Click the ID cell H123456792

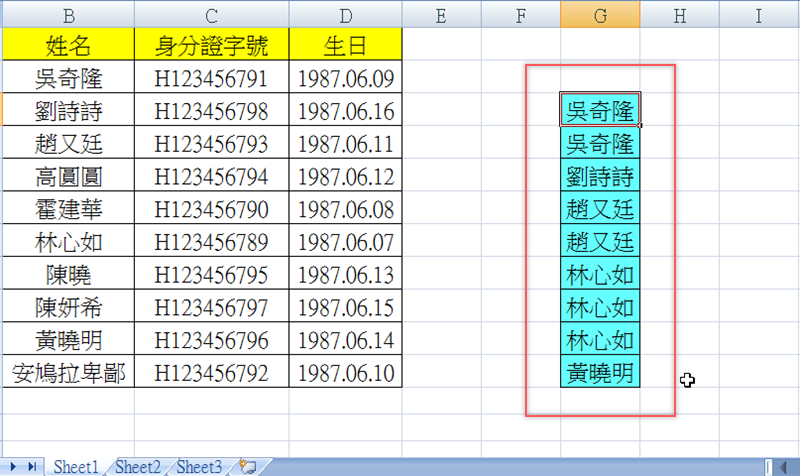212,372
